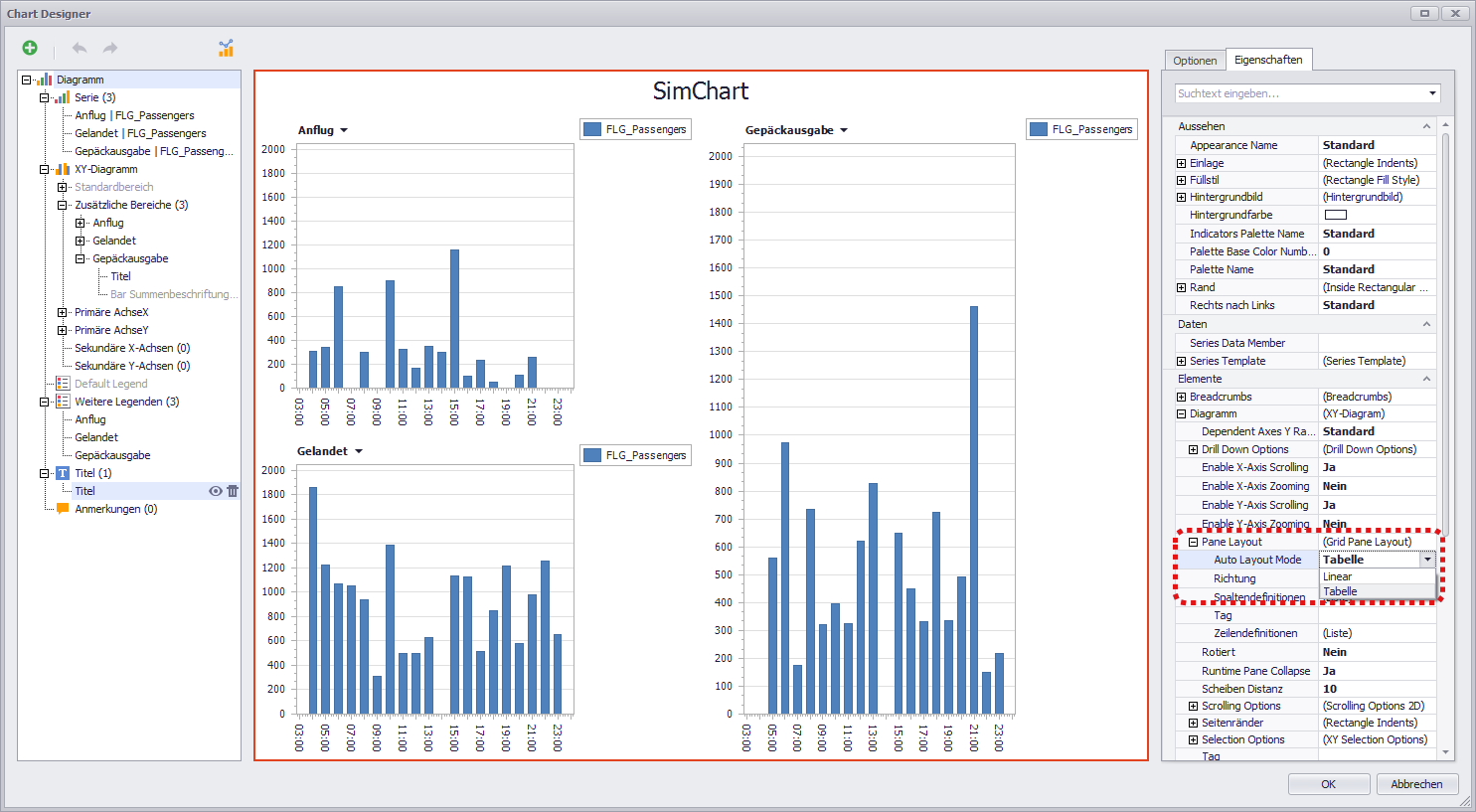
Task: Collapse the Elemente category header
Action: coord(1426,379)
